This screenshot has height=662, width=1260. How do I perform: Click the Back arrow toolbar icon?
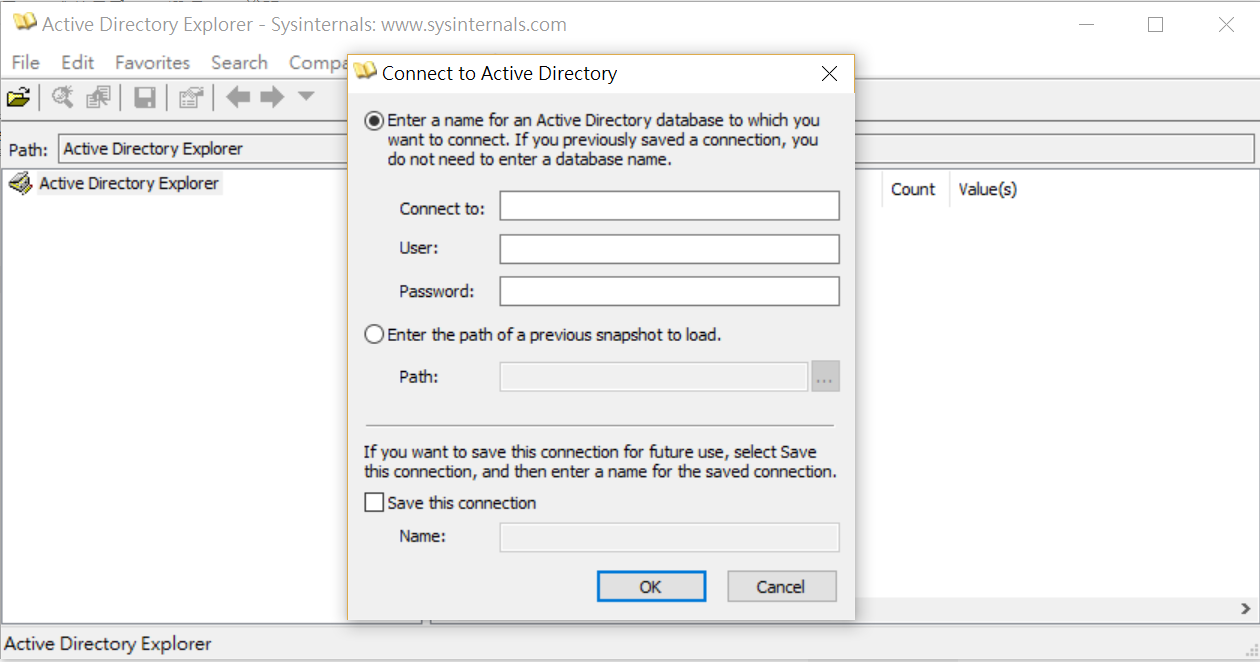[238, 97]
